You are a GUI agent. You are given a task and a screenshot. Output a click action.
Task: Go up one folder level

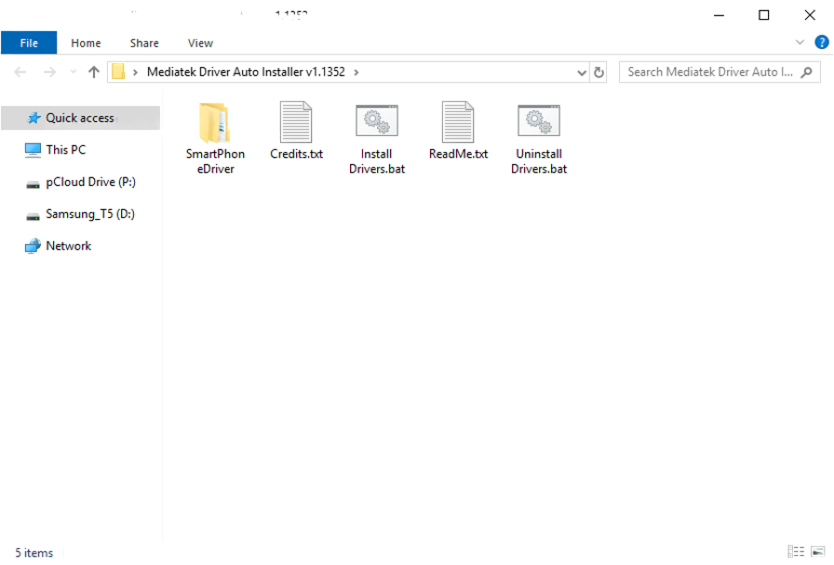pos(94,72)
